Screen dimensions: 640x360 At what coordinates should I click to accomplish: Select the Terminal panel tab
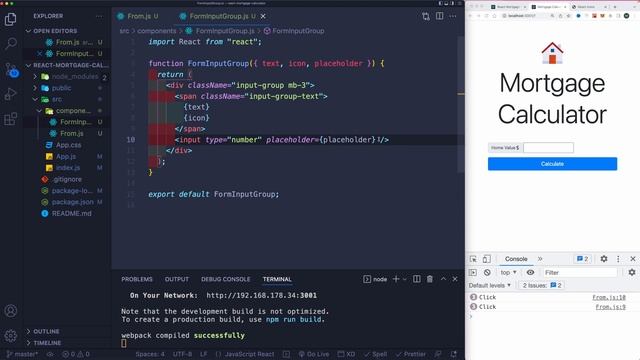pos(277,279)
